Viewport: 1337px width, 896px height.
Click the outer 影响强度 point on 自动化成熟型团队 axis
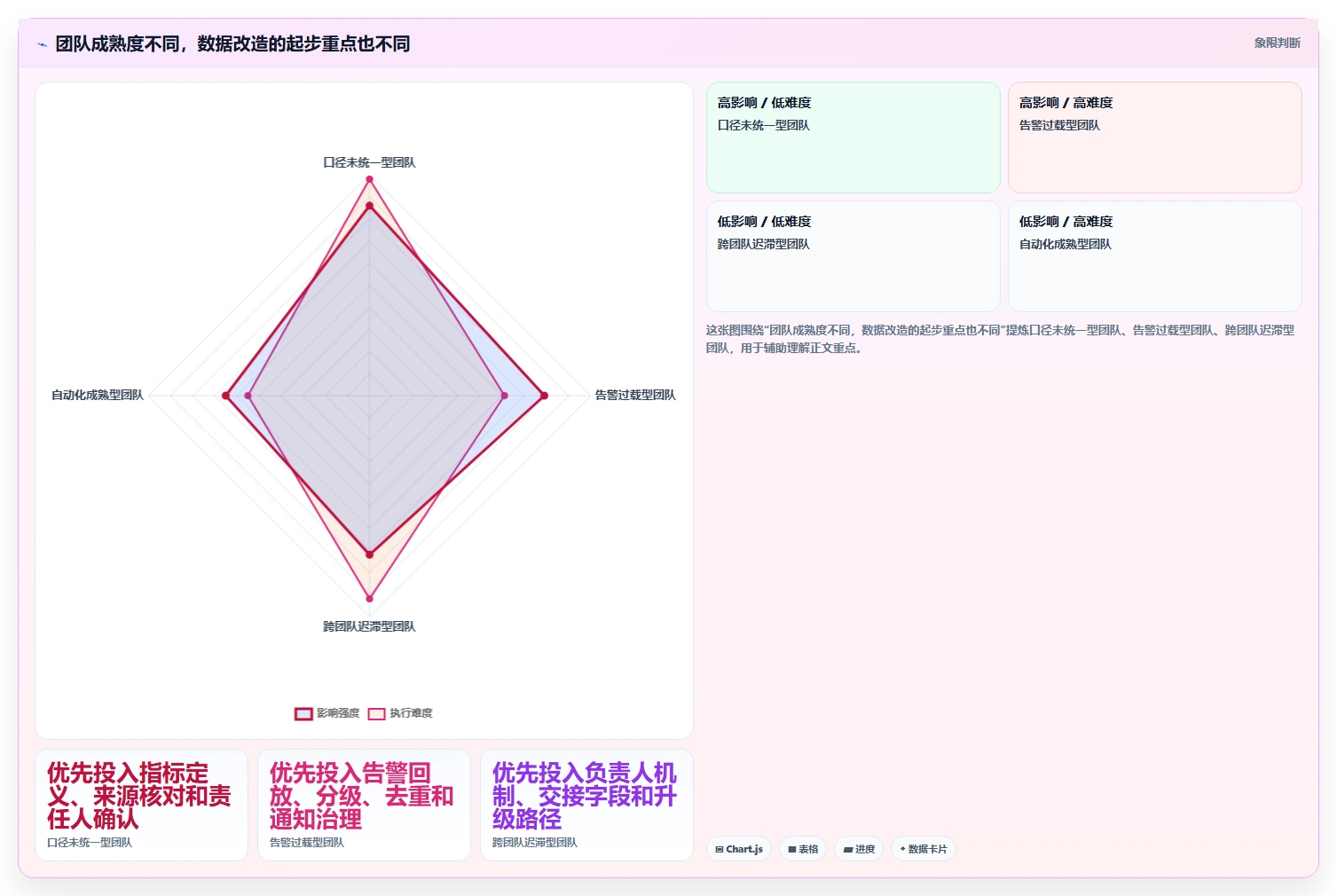point(226,396)
